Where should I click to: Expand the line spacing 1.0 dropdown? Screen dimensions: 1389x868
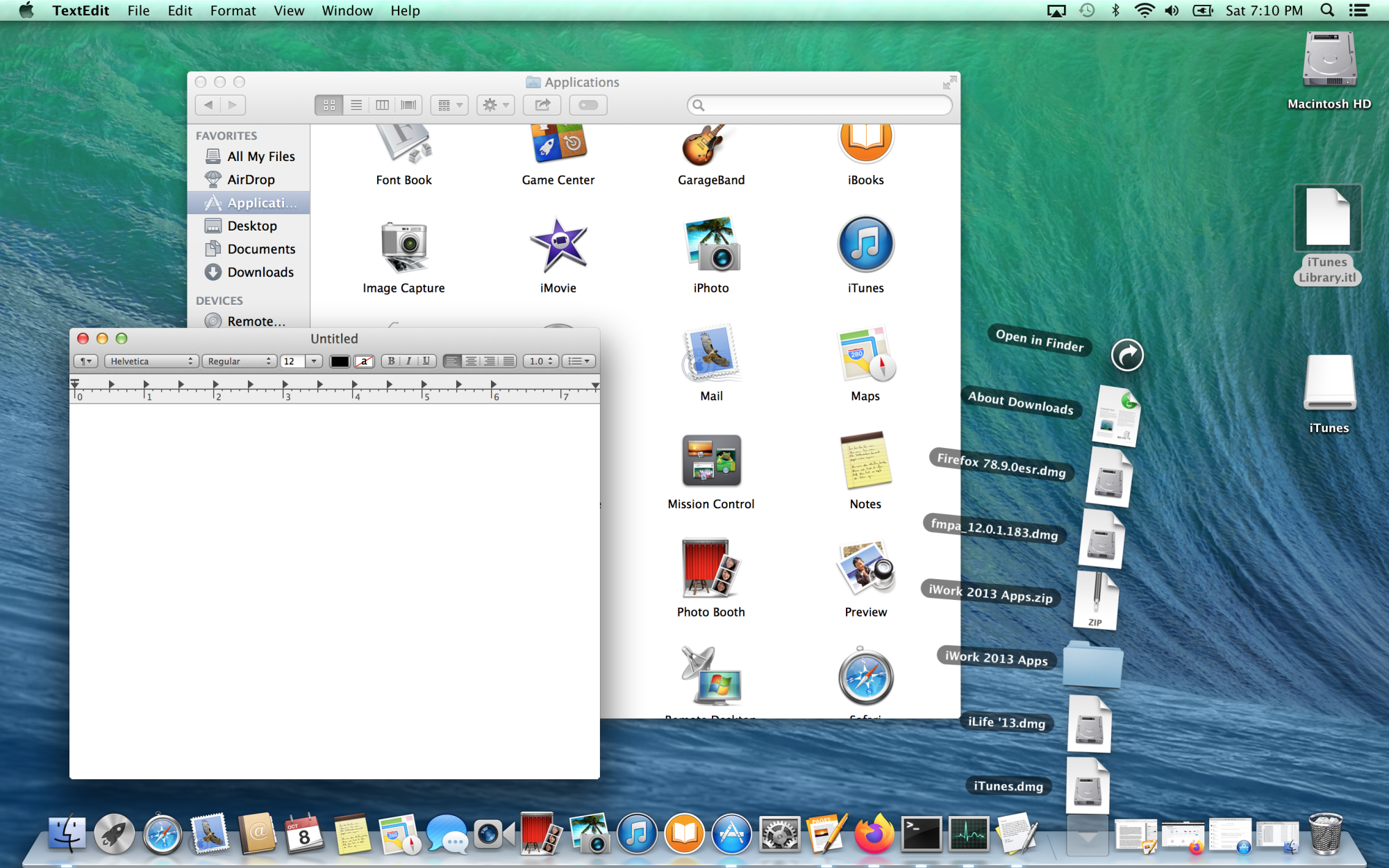[540, 361]
